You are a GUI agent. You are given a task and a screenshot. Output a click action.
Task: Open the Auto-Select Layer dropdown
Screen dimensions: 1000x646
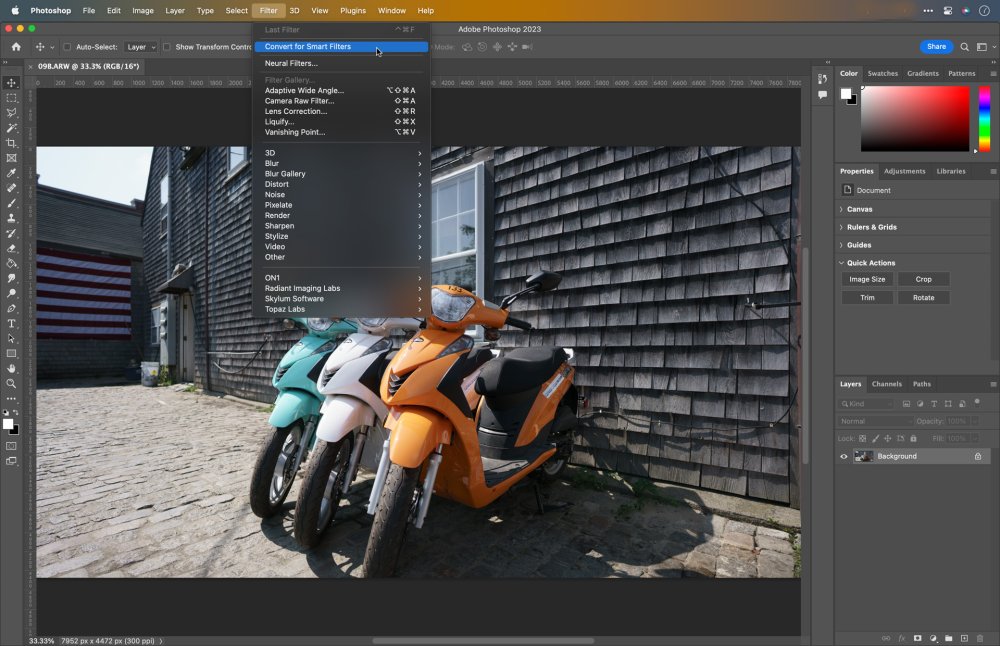[x=141, y=47]
